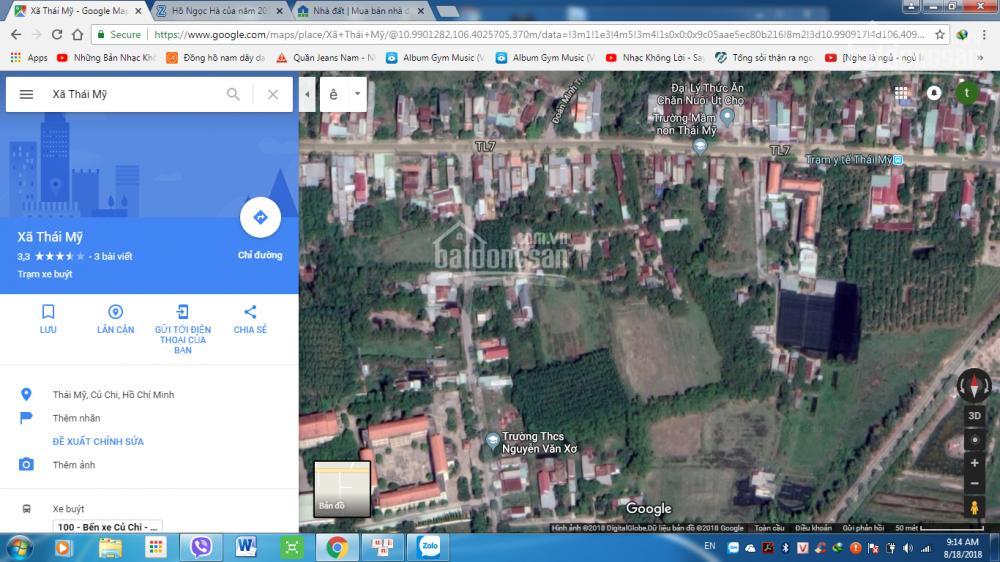This screenshot has width=1000, height=562.
Task: Click Trường Thcs Nguyễn Văn Xơ marker
Action: (492, 441)
